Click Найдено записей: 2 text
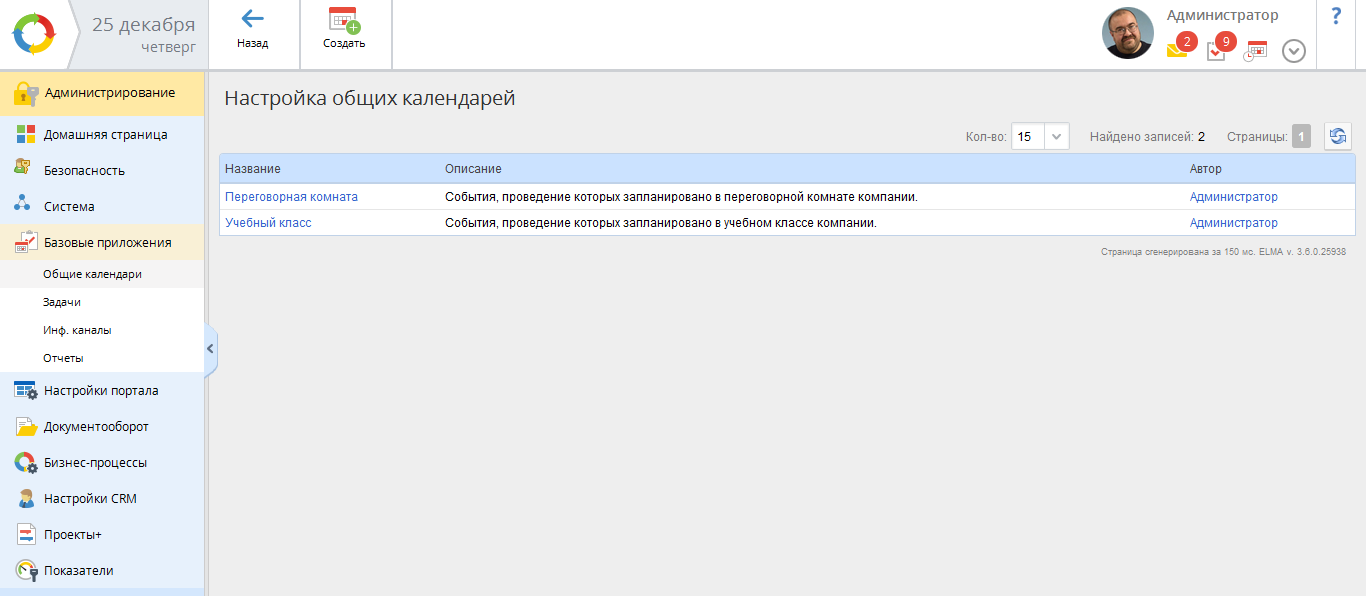 click(x=1147, y=137)
